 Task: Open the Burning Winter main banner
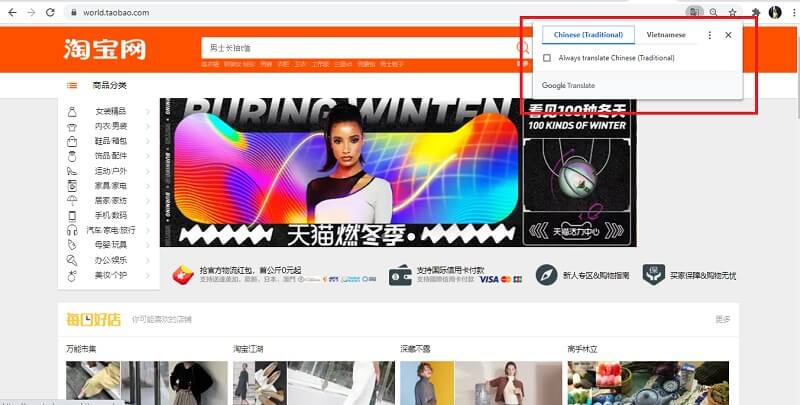pyautogui.click(x=340, y=172)
